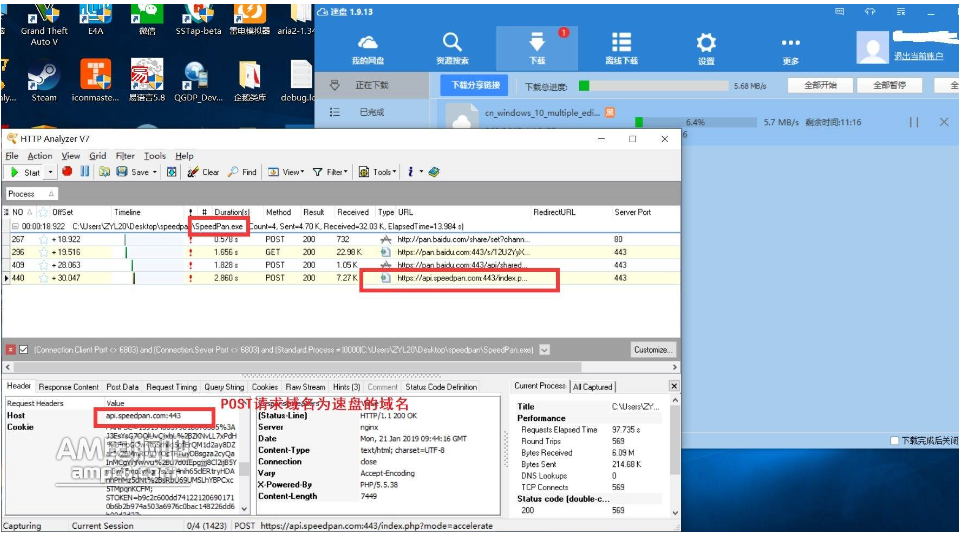Click the Process grouping column chip
This screenshot has width=959, height=537.
31,194
